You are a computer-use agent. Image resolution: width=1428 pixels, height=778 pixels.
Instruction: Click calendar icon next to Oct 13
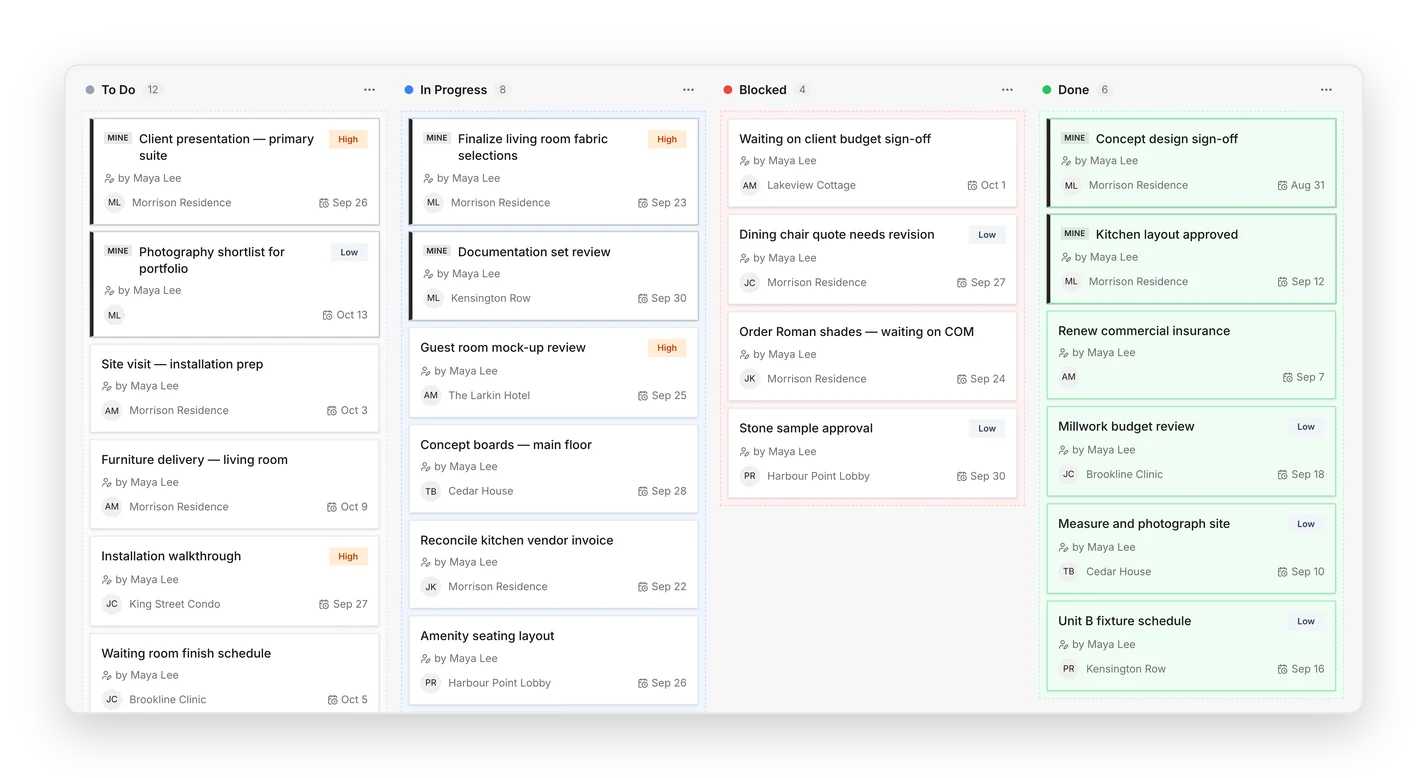point(327,315)
